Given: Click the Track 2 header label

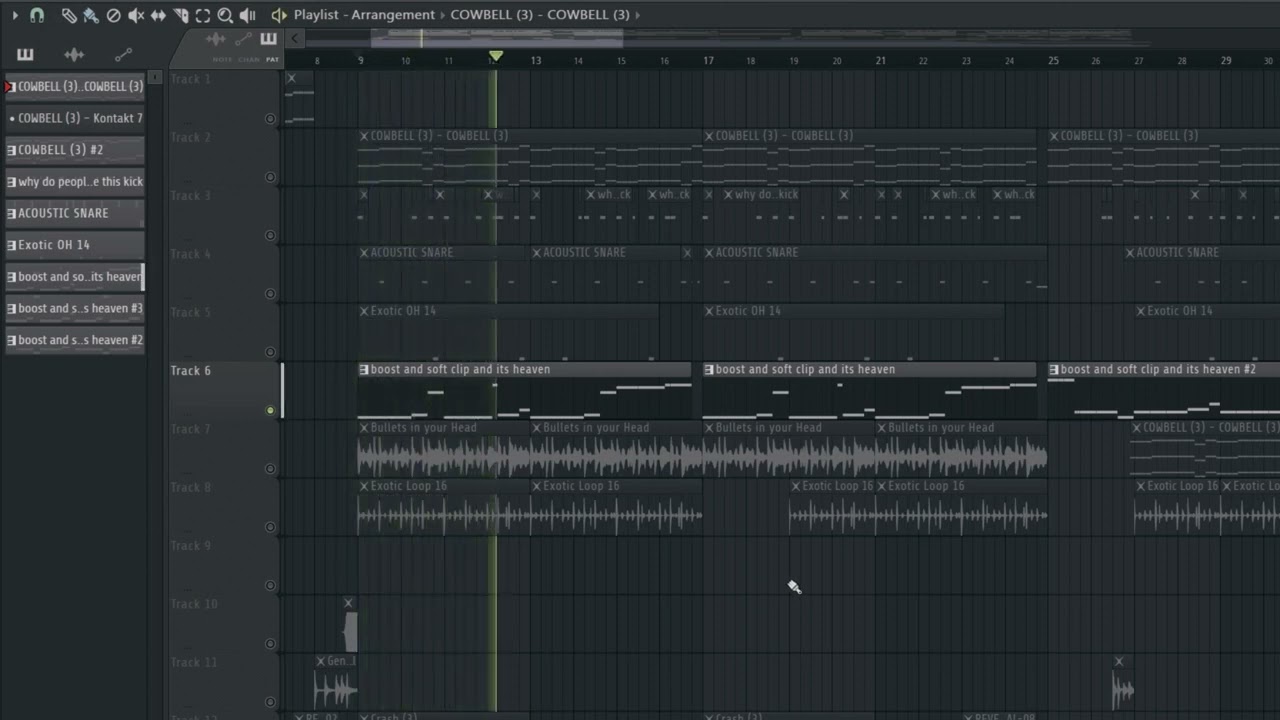Looking at the screenshot, I should 191,137.
